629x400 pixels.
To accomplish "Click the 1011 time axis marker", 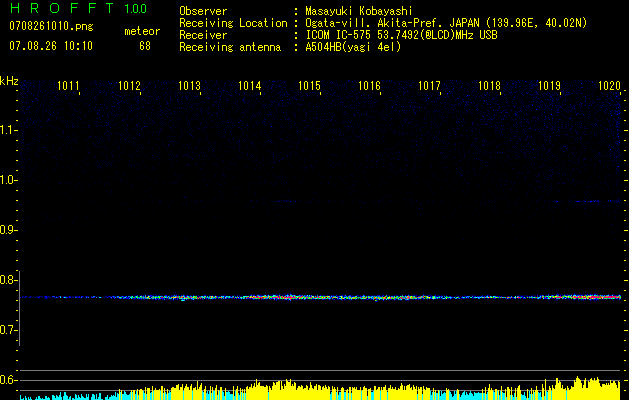I will (68, 85).
